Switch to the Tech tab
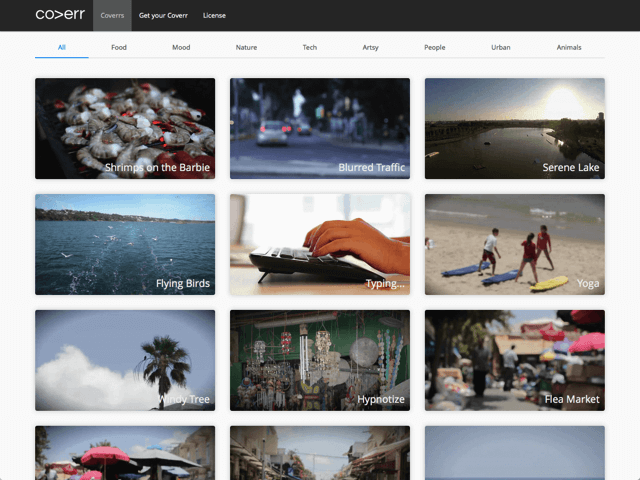 [310, 47]
